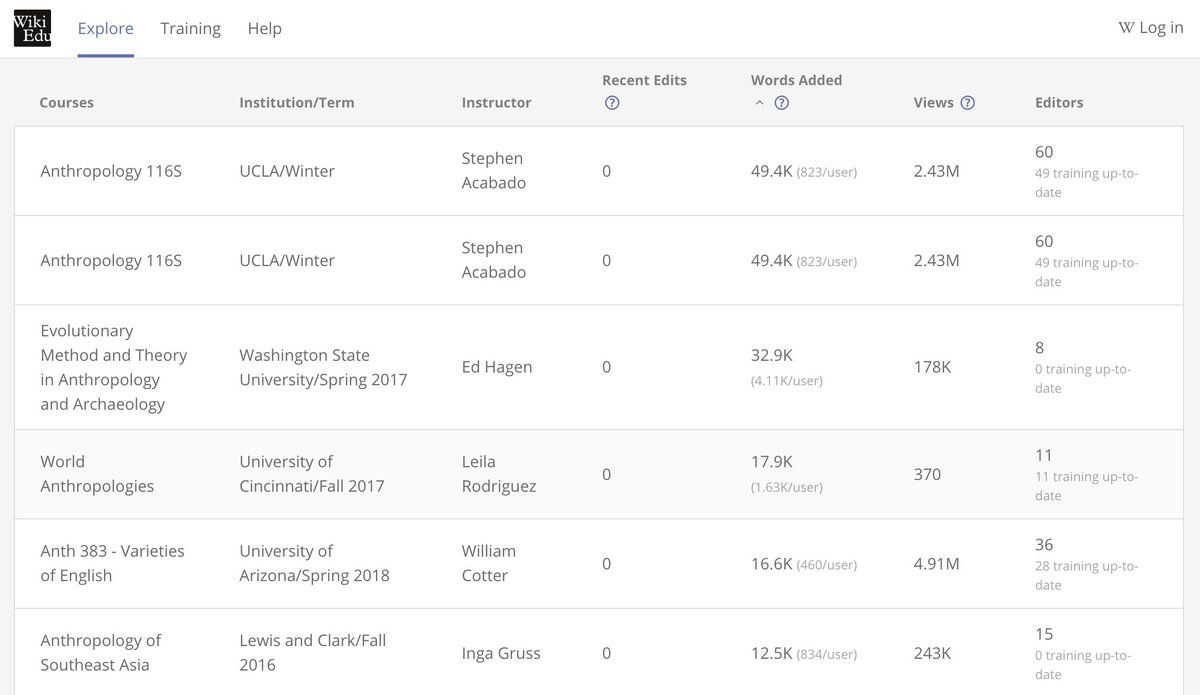Screen dimensions: 1200x695
Task: Open Evolutionary Method and Theory course row
Action: tap(113, 367)
